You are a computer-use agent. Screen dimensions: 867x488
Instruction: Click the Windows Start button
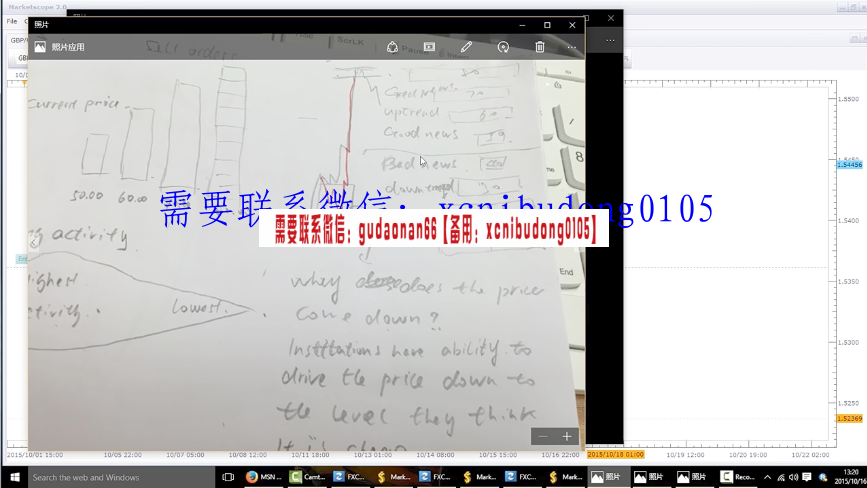(12, 477)
